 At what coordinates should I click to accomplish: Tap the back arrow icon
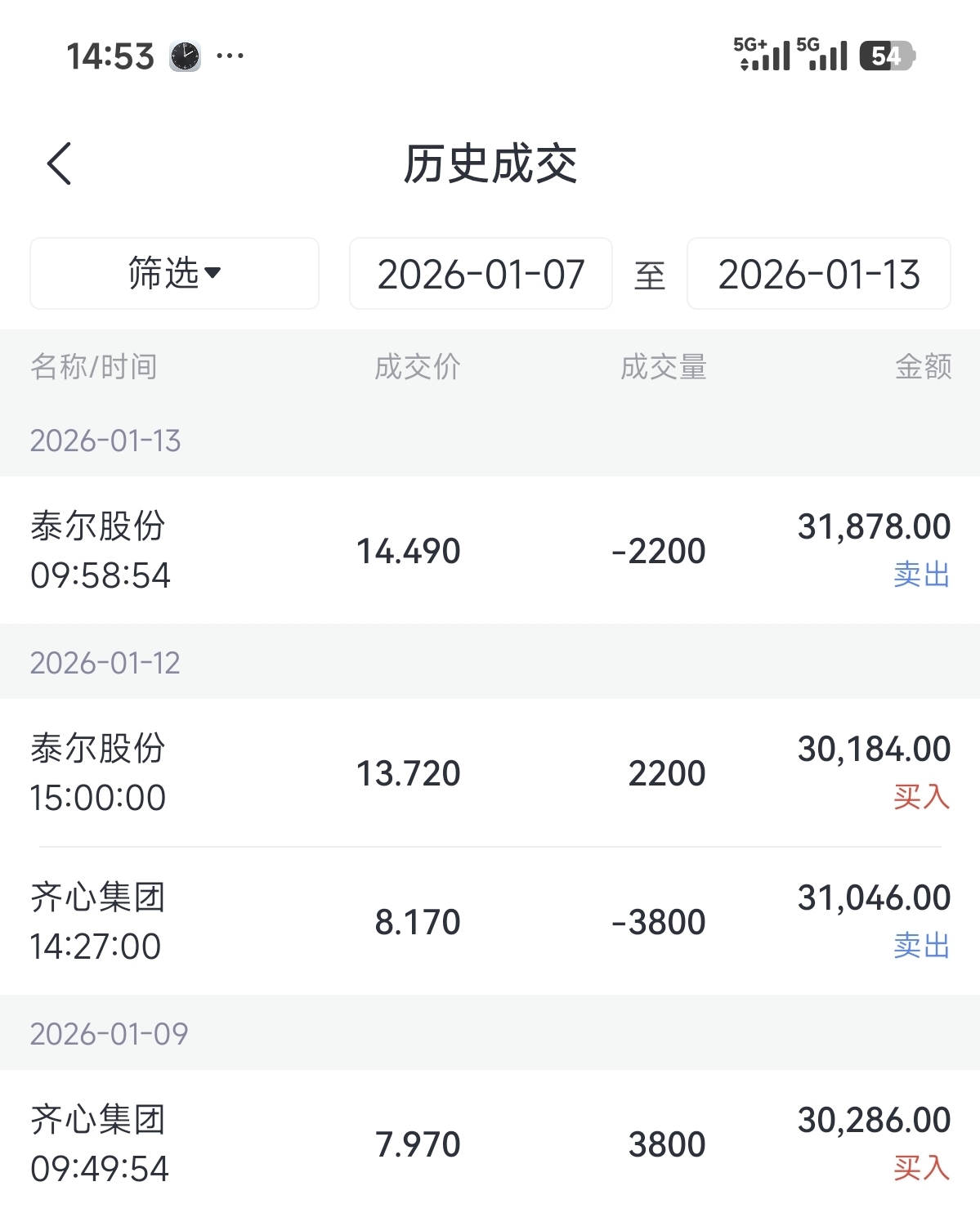(60, 163)
